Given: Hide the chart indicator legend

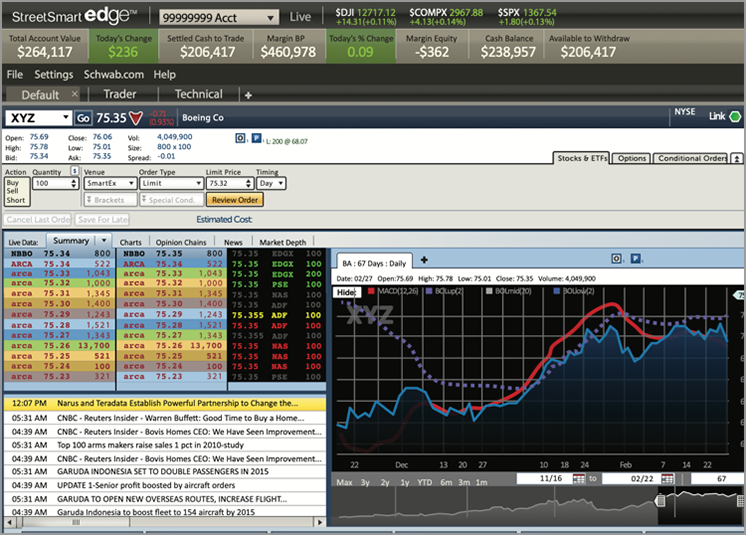Looking at the screenshot, I should [x=346, y=292].
